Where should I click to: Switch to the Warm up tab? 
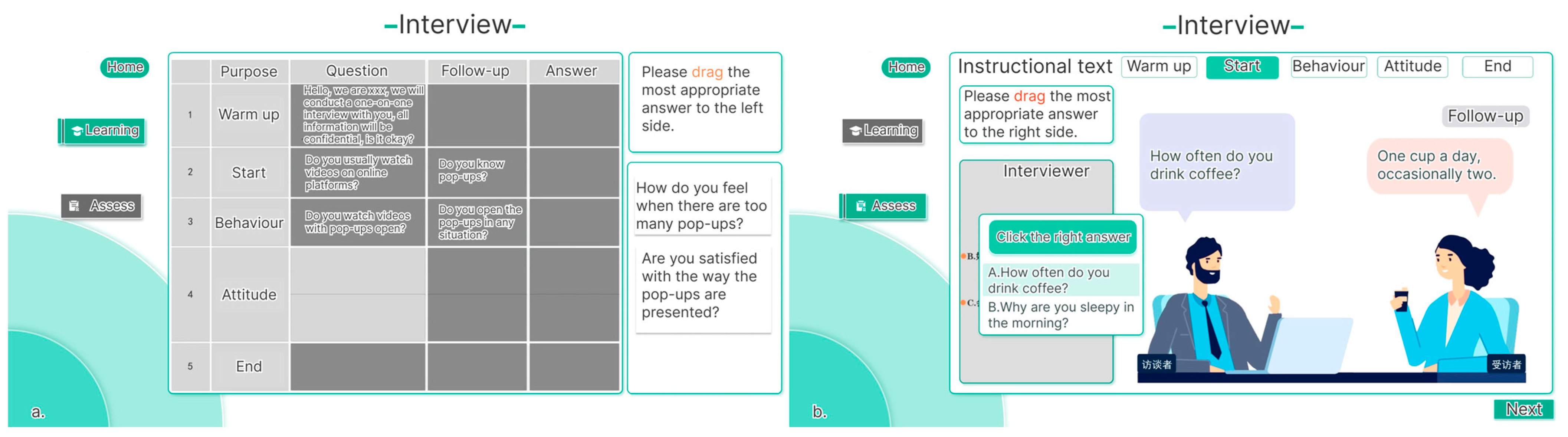1158,66
